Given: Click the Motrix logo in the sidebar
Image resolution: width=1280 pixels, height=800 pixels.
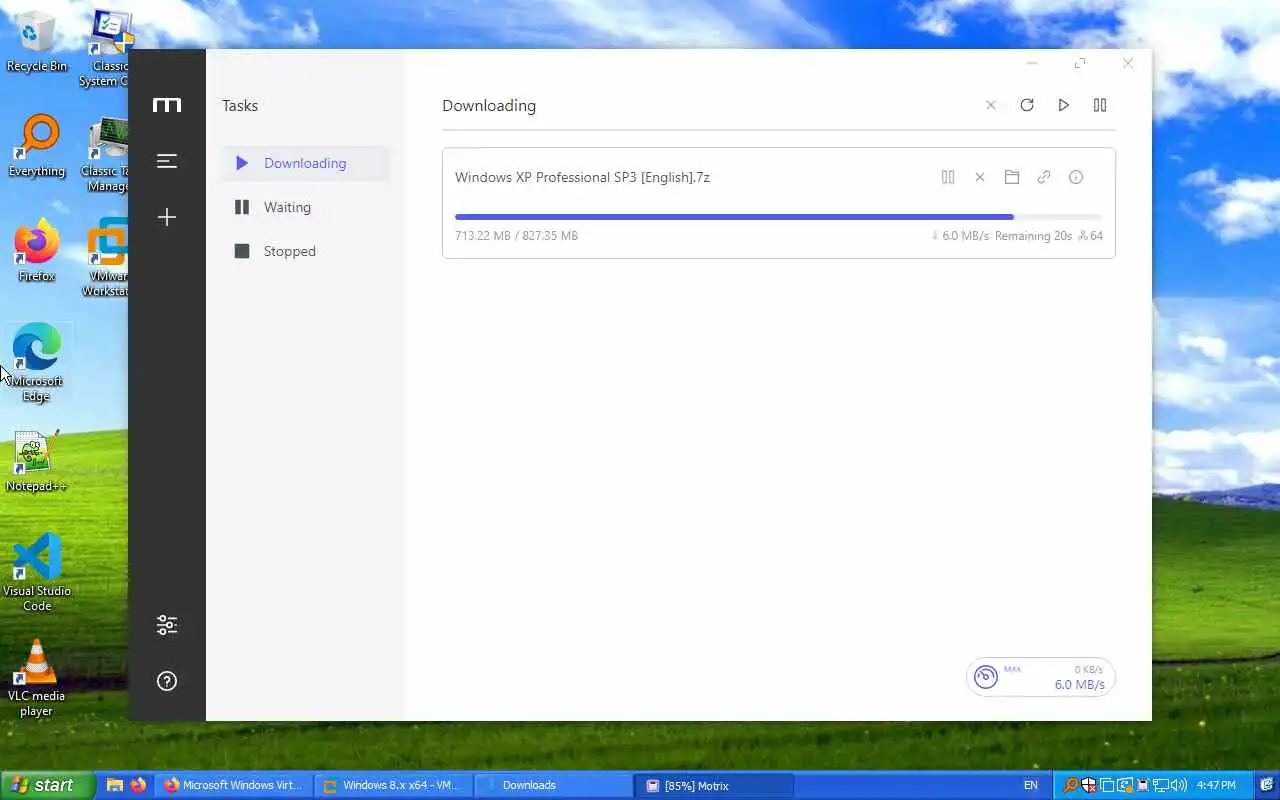Looking at the screenshot, I should coord(167,105).
